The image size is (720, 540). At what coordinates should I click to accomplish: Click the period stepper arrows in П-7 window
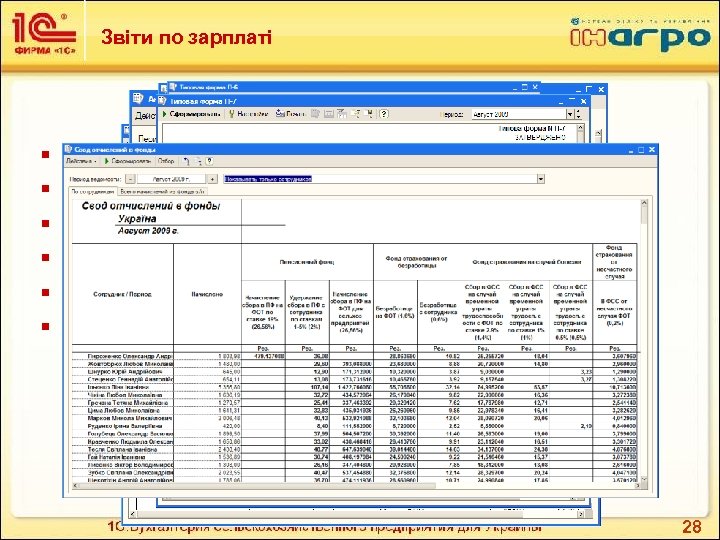tap(578, 114)
